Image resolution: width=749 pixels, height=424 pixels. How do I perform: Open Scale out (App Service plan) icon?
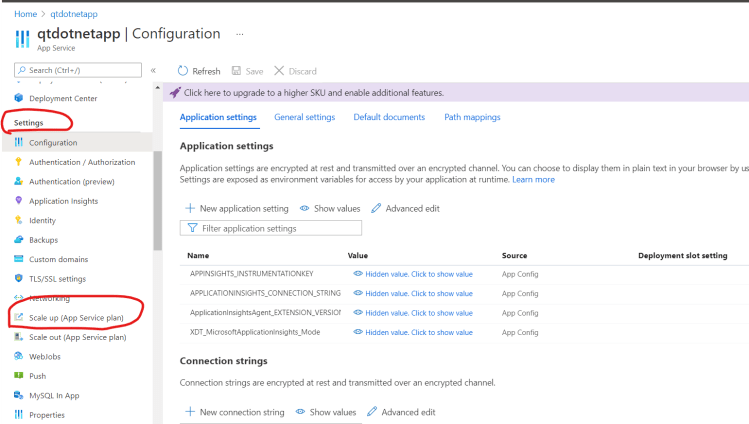19,337
